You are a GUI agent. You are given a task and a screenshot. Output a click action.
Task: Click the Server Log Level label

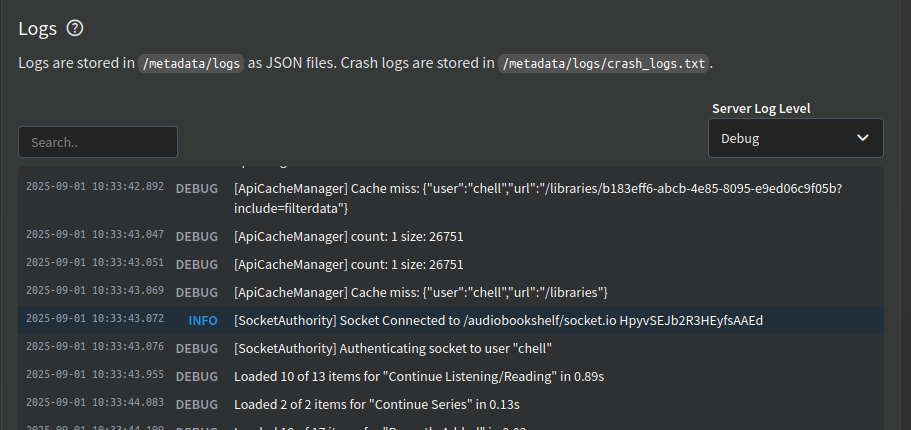[x=761, y=108]
